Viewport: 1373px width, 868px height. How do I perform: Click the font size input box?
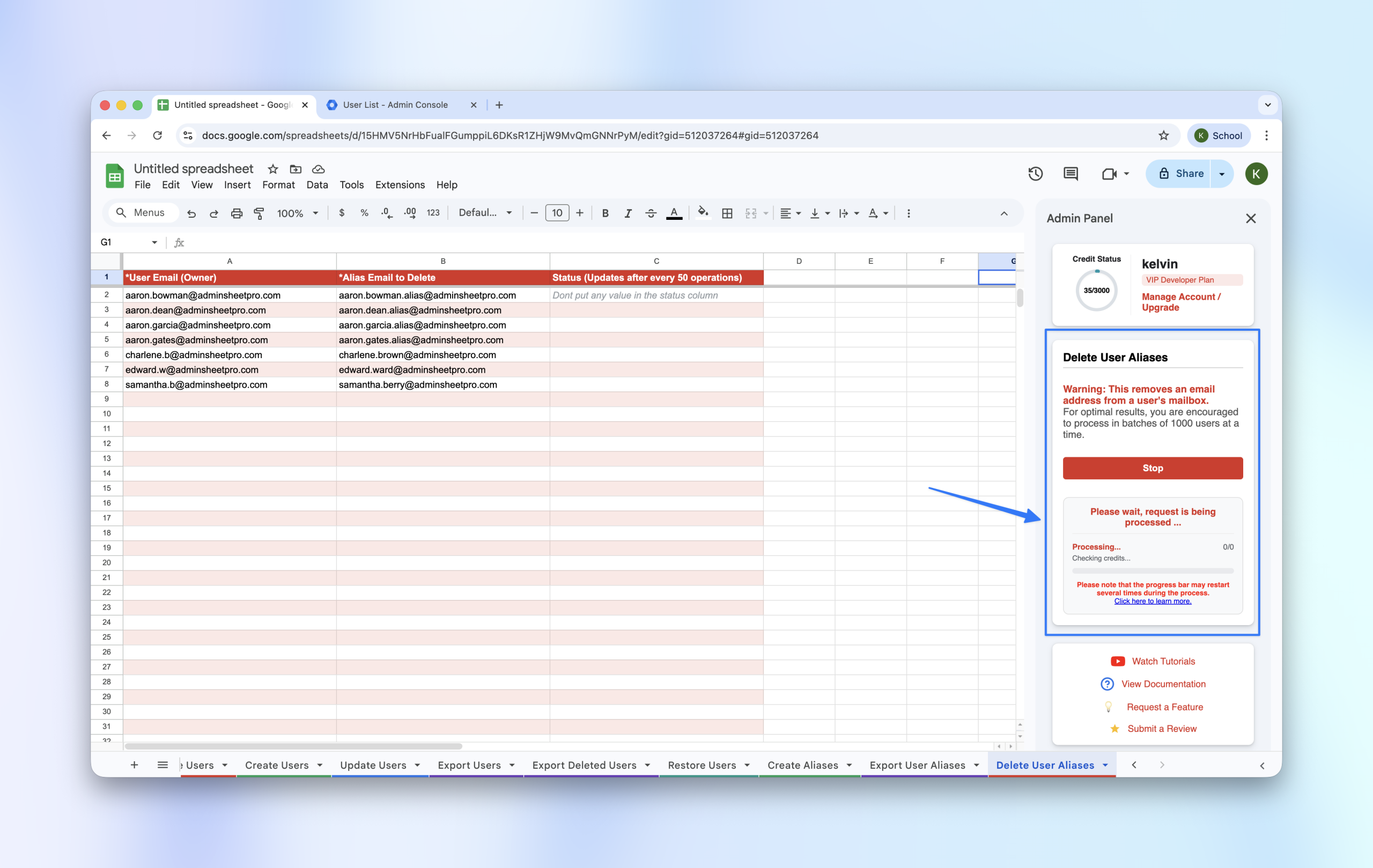point(557,213)
